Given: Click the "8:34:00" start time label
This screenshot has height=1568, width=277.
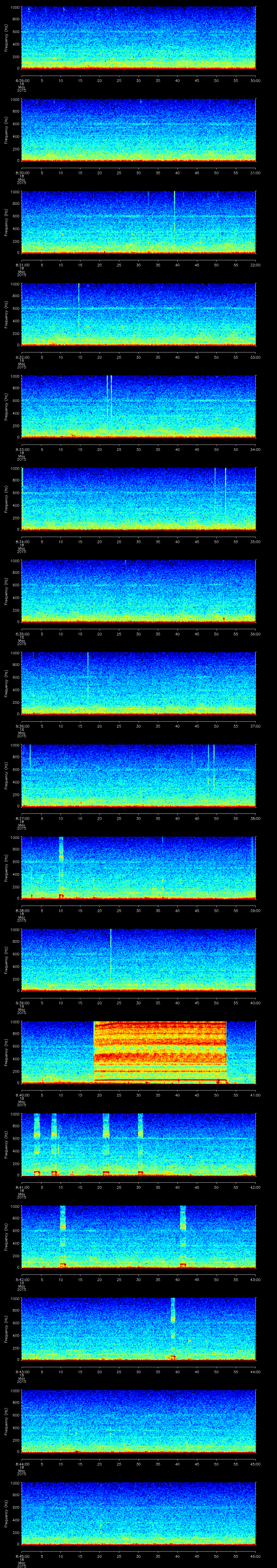Looking at the screenshot, I should (x=22, y=542).
